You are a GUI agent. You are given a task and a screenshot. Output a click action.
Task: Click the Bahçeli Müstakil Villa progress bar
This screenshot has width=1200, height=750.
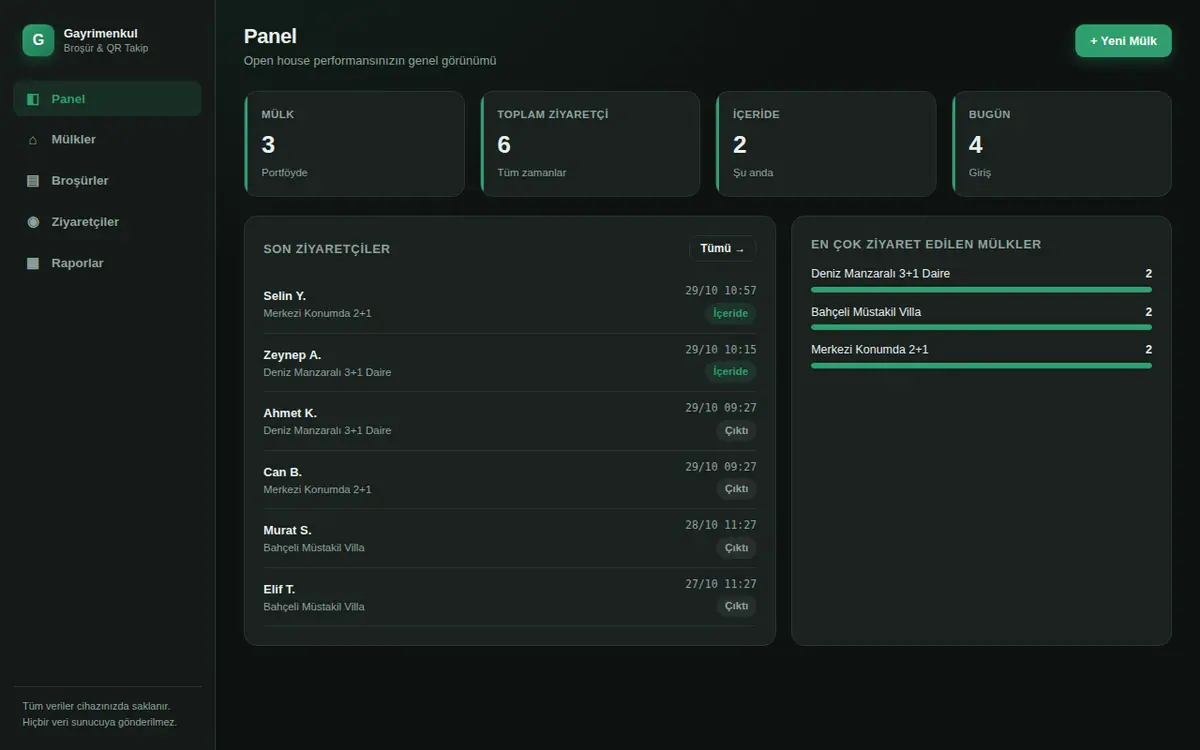pos(981,327)
